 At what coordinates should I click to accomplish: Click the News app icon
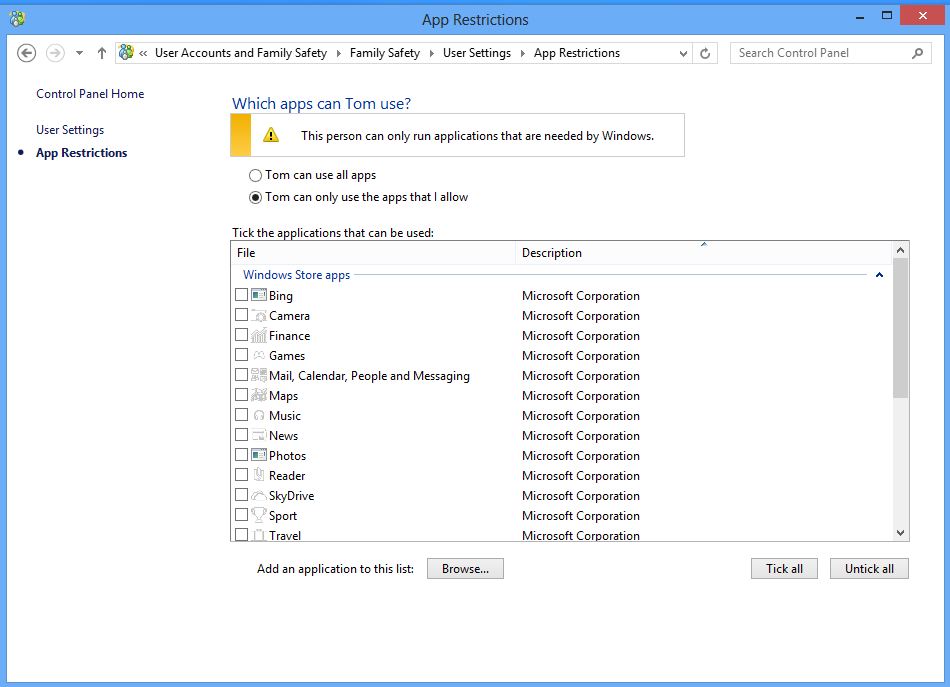click(x=259, y=435)
